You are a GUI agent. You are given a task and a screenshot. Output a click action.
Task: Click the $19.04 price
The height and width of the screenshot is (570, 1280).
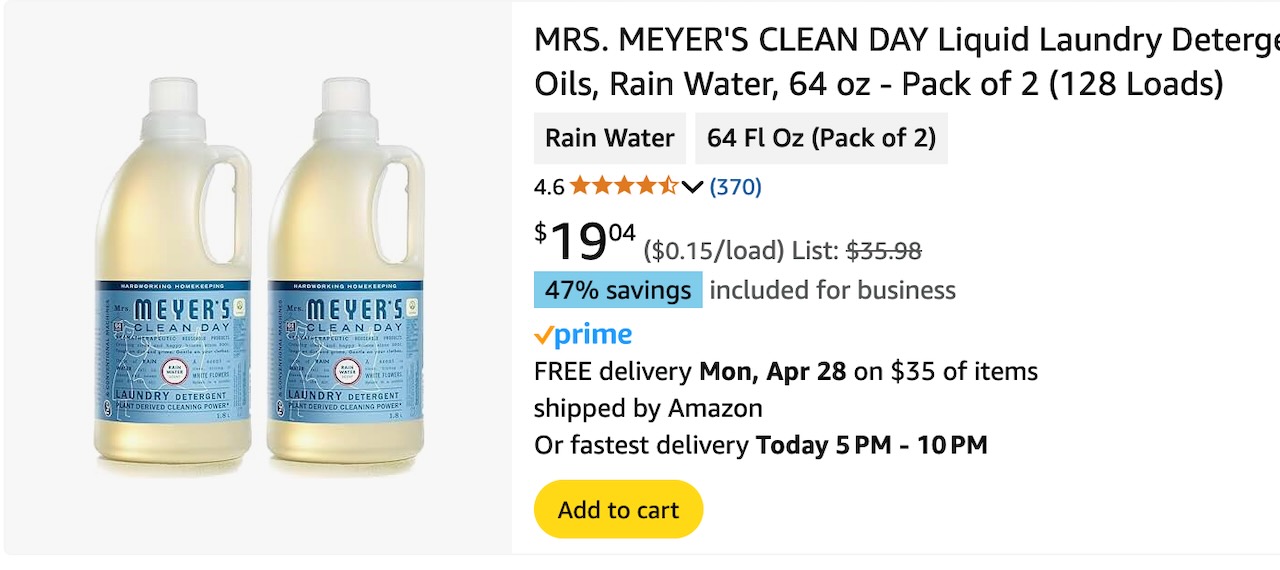(585, 242)
